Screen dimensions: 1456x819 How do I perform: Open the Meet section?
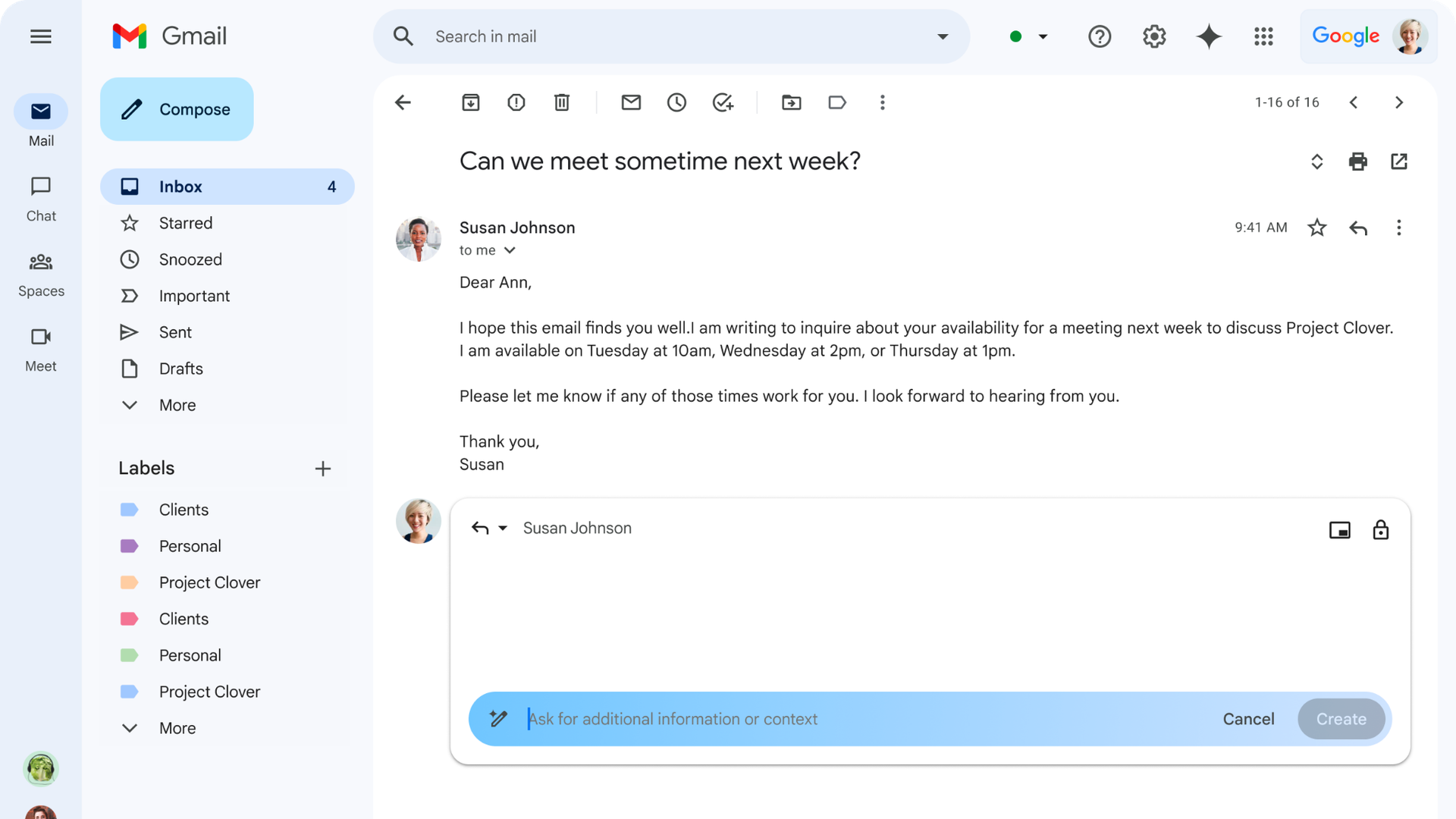41,349
